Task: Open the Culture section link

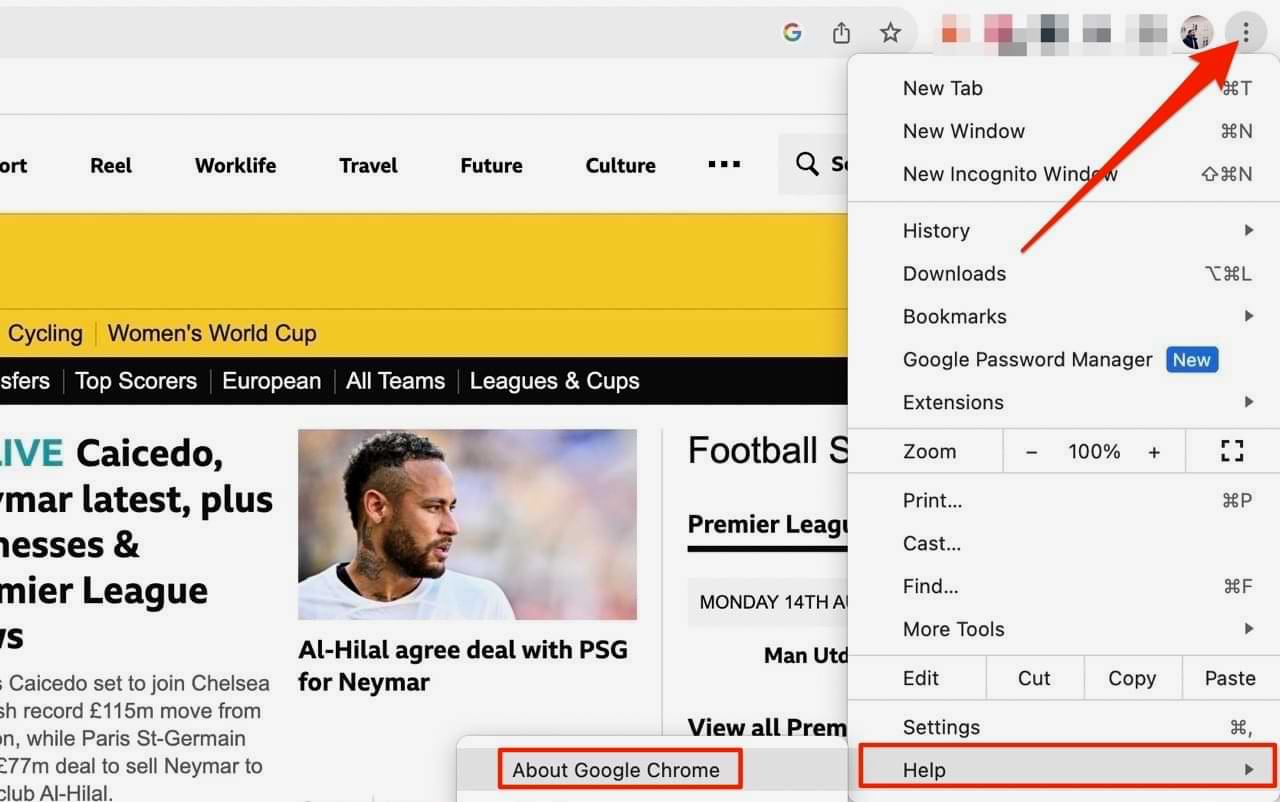Action: (x=620, y=165)
